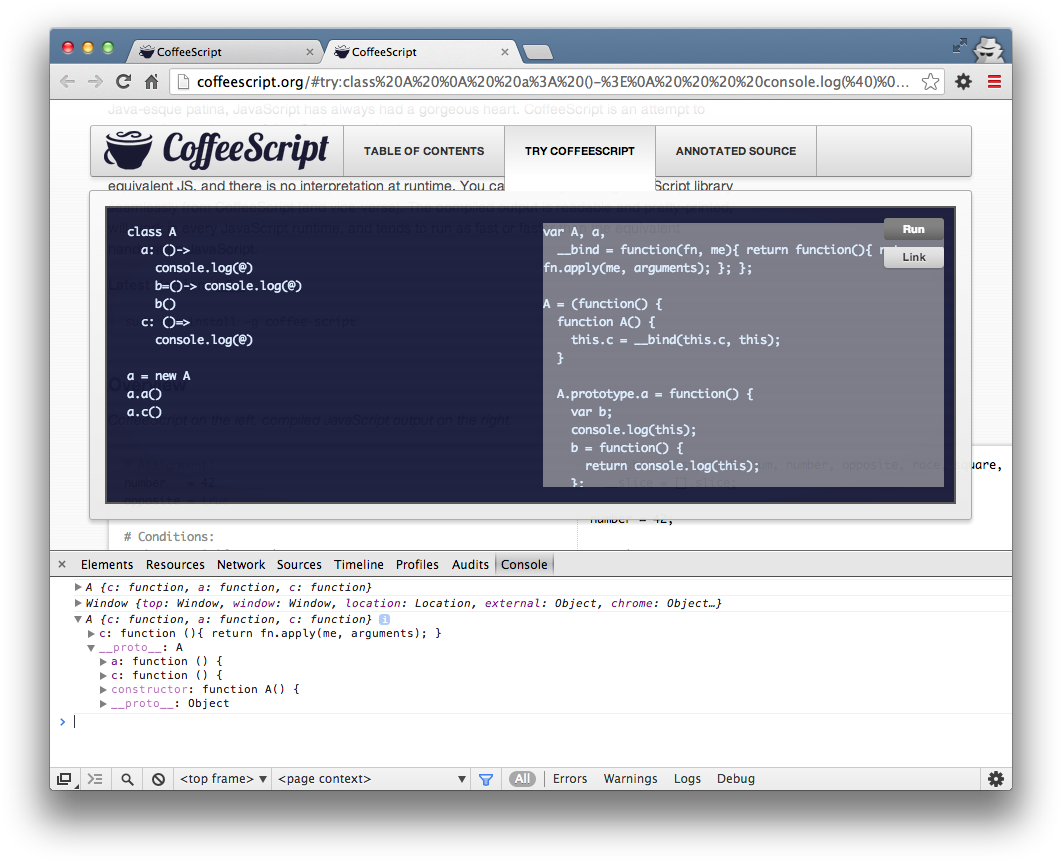
Task: Bookmark this page with the star
Action: 930,82
